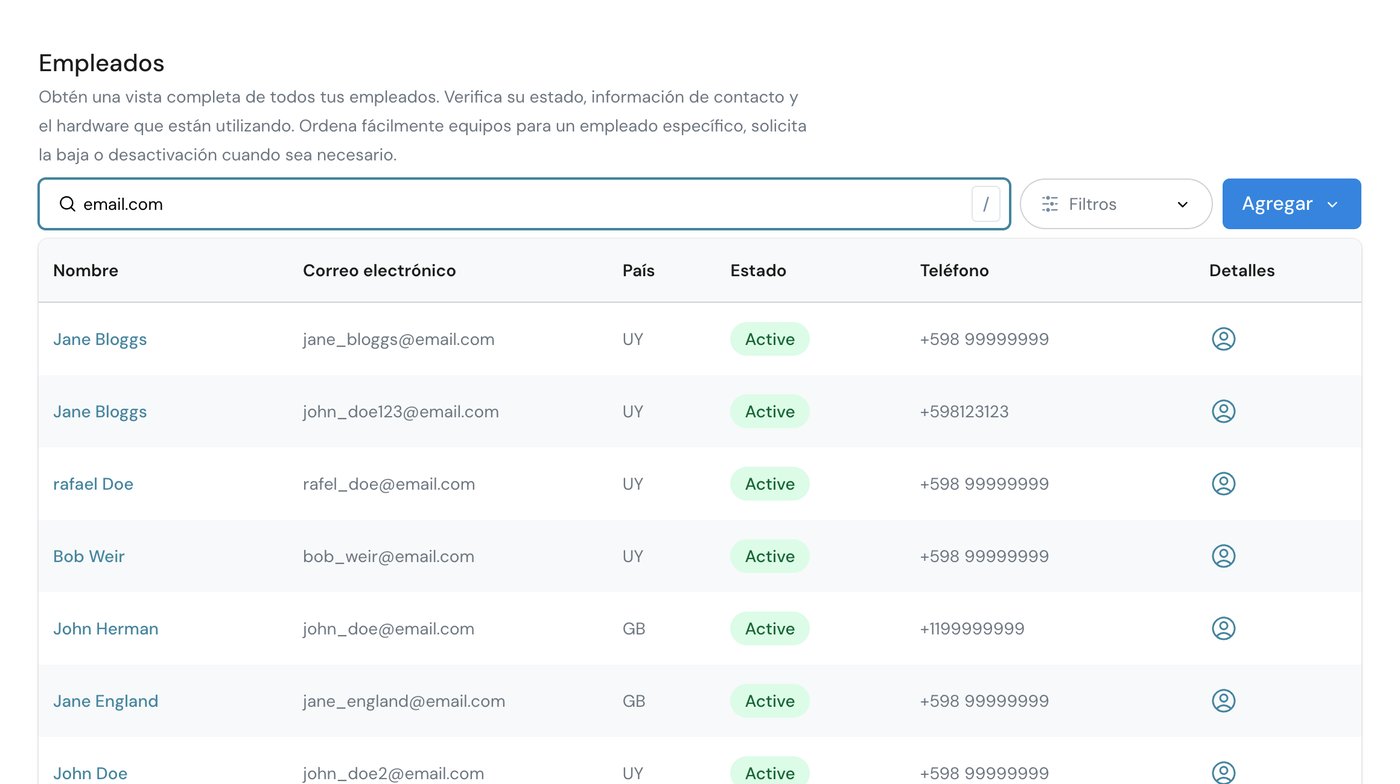Click the Empleados page heading
Screen dimensions: 1400x784
[x=101, y=63]
